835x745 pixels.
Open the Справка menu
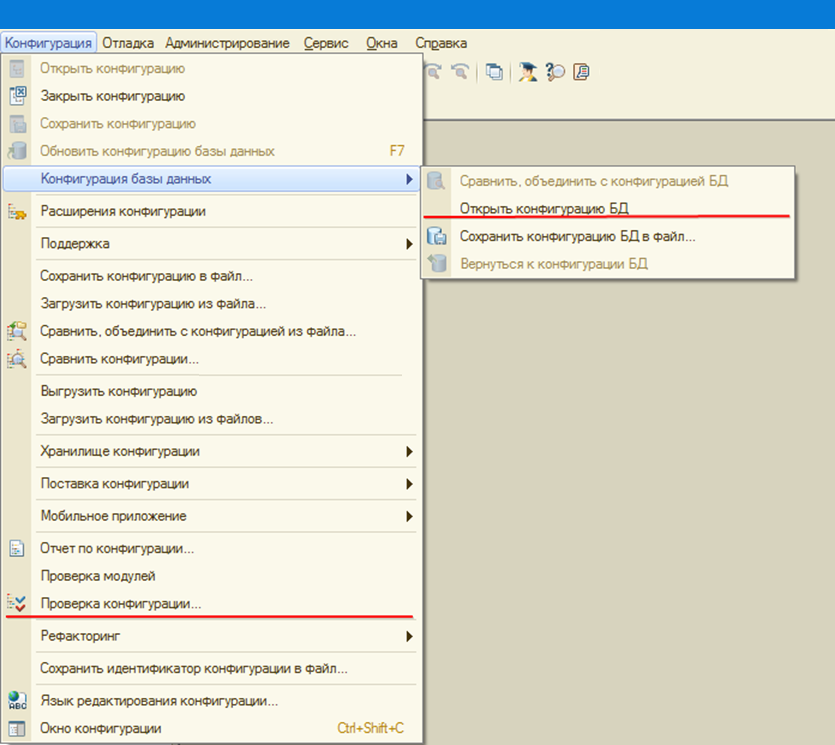441,43
